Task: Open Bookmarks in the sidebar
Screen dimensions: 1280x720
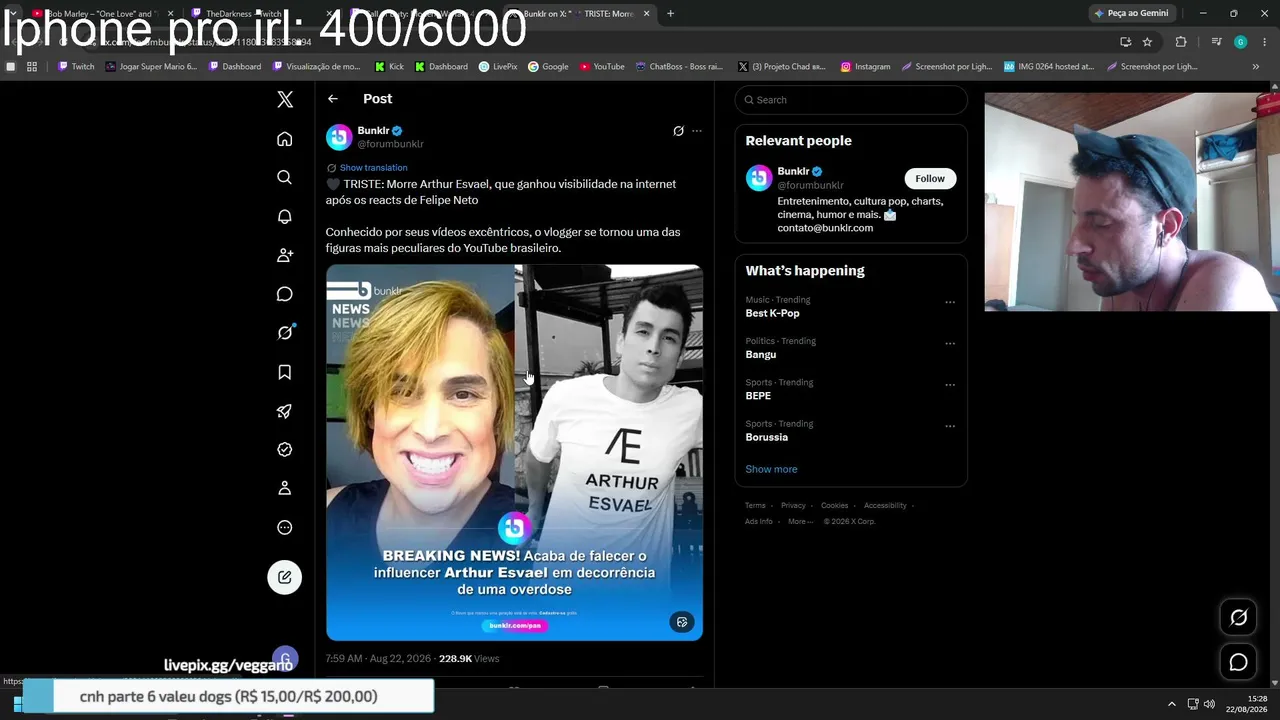Action: pyautogui.click(x=285, y=372)
